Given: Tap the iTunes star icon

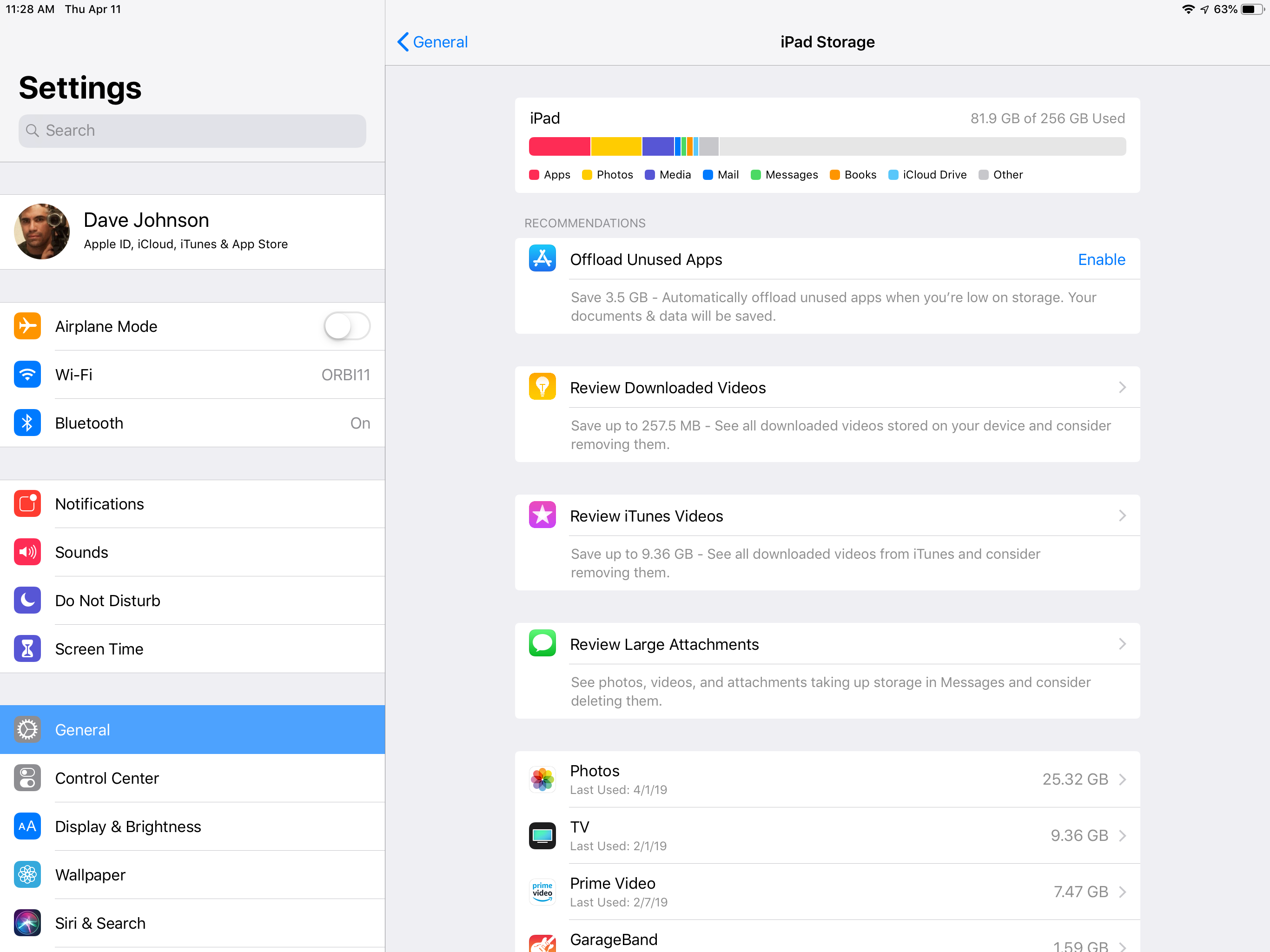Looking at the screenshot, I should click(x=542, y=515).
